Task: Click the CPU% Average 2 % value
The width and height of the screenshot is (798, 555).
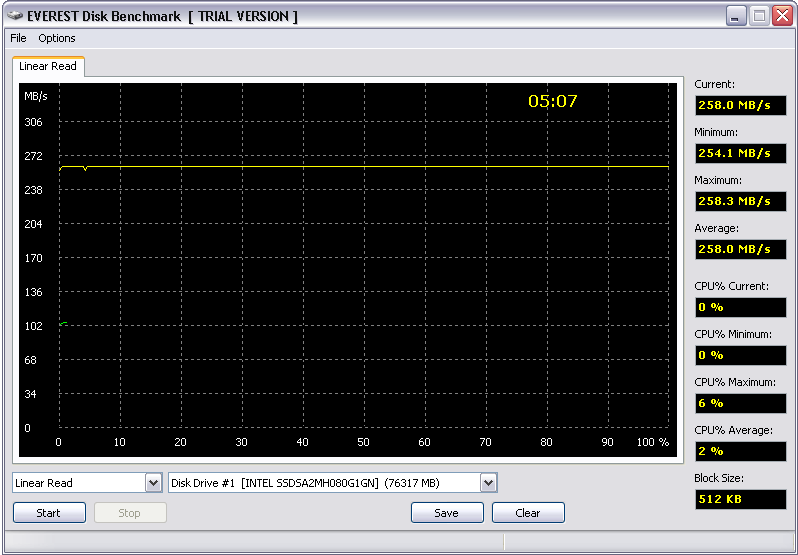Action: pos(740,451)
